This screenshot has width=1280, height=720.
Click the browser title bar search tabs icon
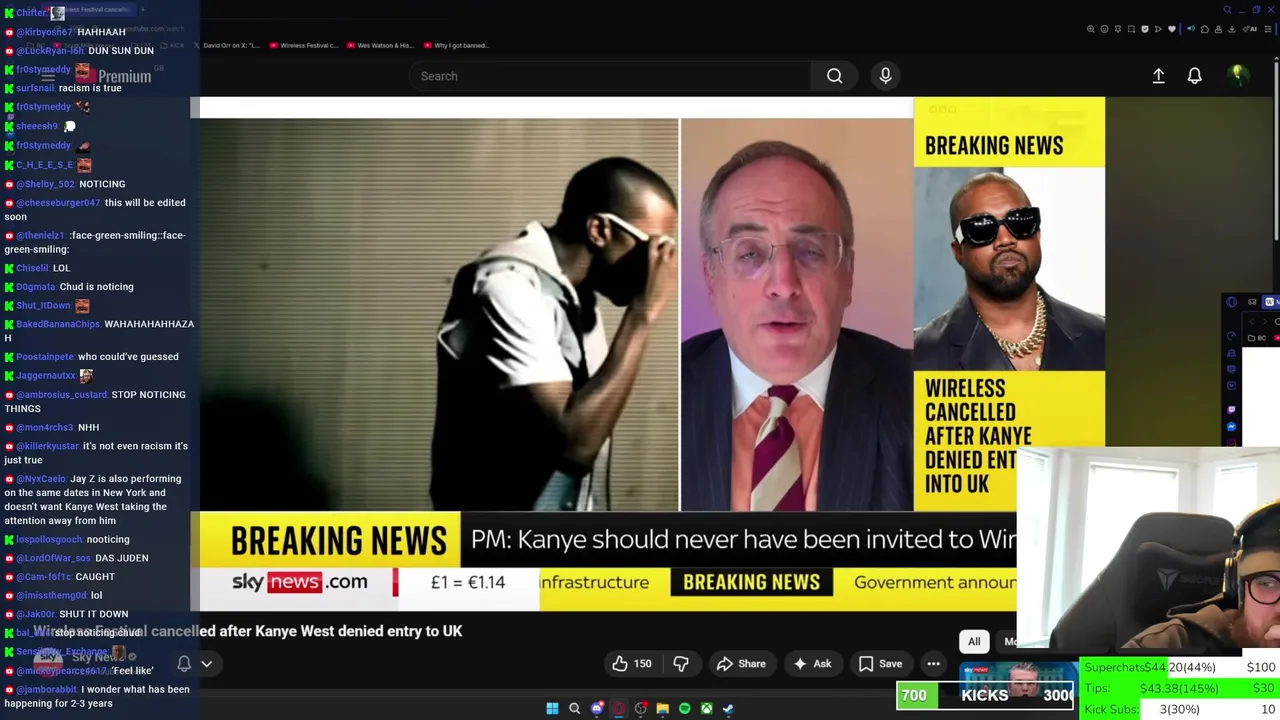(1227, 10)
